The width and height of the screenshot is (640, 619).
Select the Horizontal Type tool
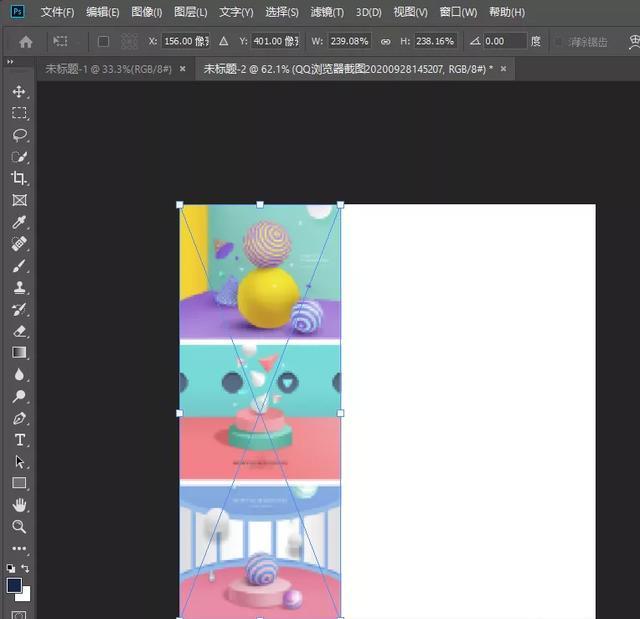pos(19,440)
